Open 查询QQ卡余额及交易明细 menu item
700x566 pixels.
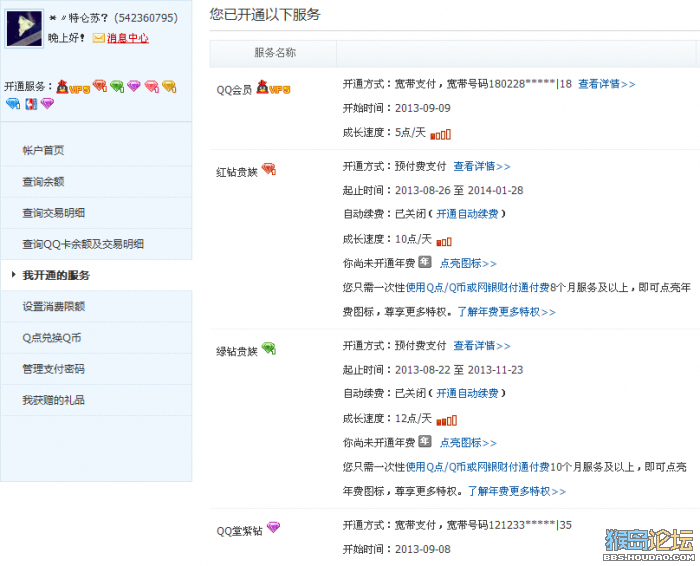(x=83, y=244)
